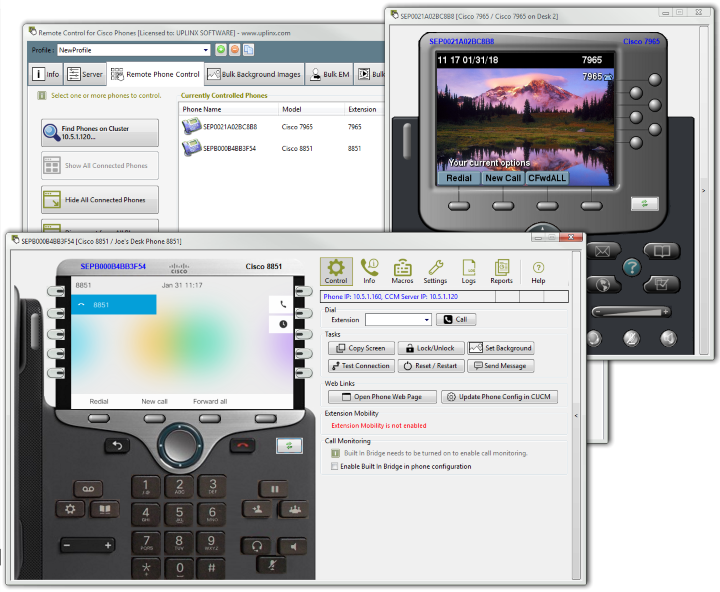Click the Redial softkey on 7965 screen
This screenshot has height=592, width=720.
pyautogui.click(x=459, y=178)
